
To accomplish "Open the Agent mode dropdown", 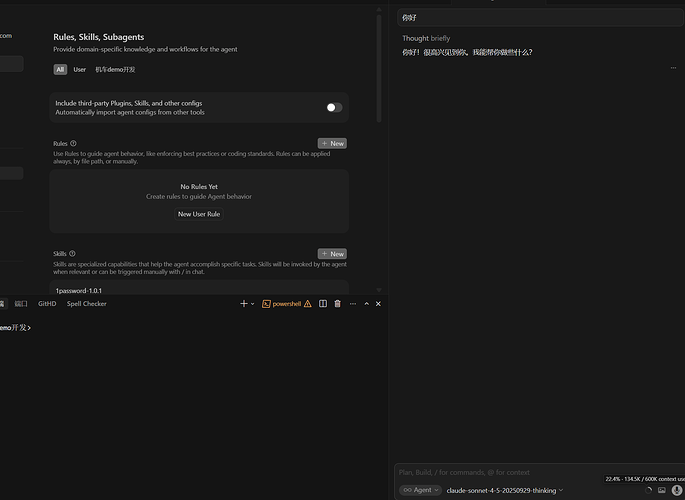I will point(420,490).
